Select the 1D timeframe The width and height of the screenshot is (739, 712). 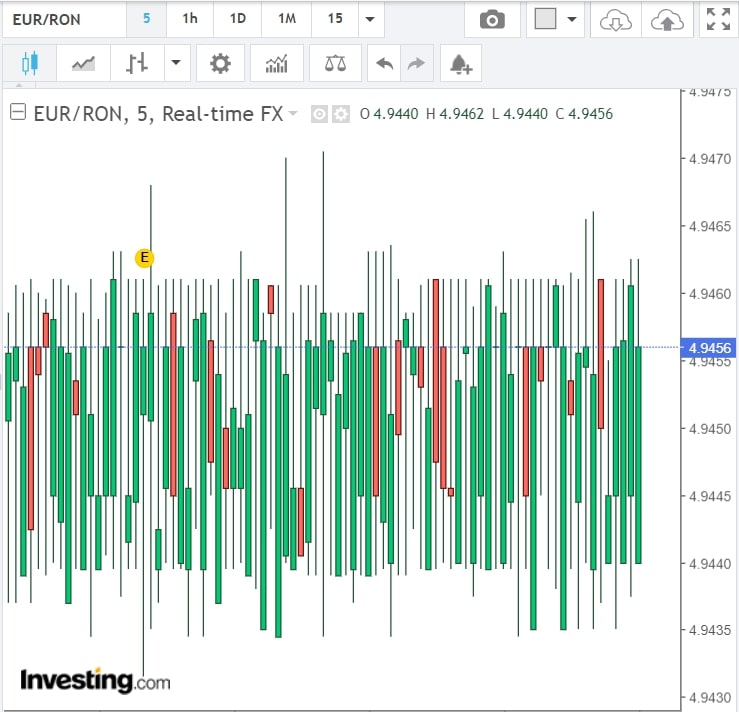click(237, 19)
